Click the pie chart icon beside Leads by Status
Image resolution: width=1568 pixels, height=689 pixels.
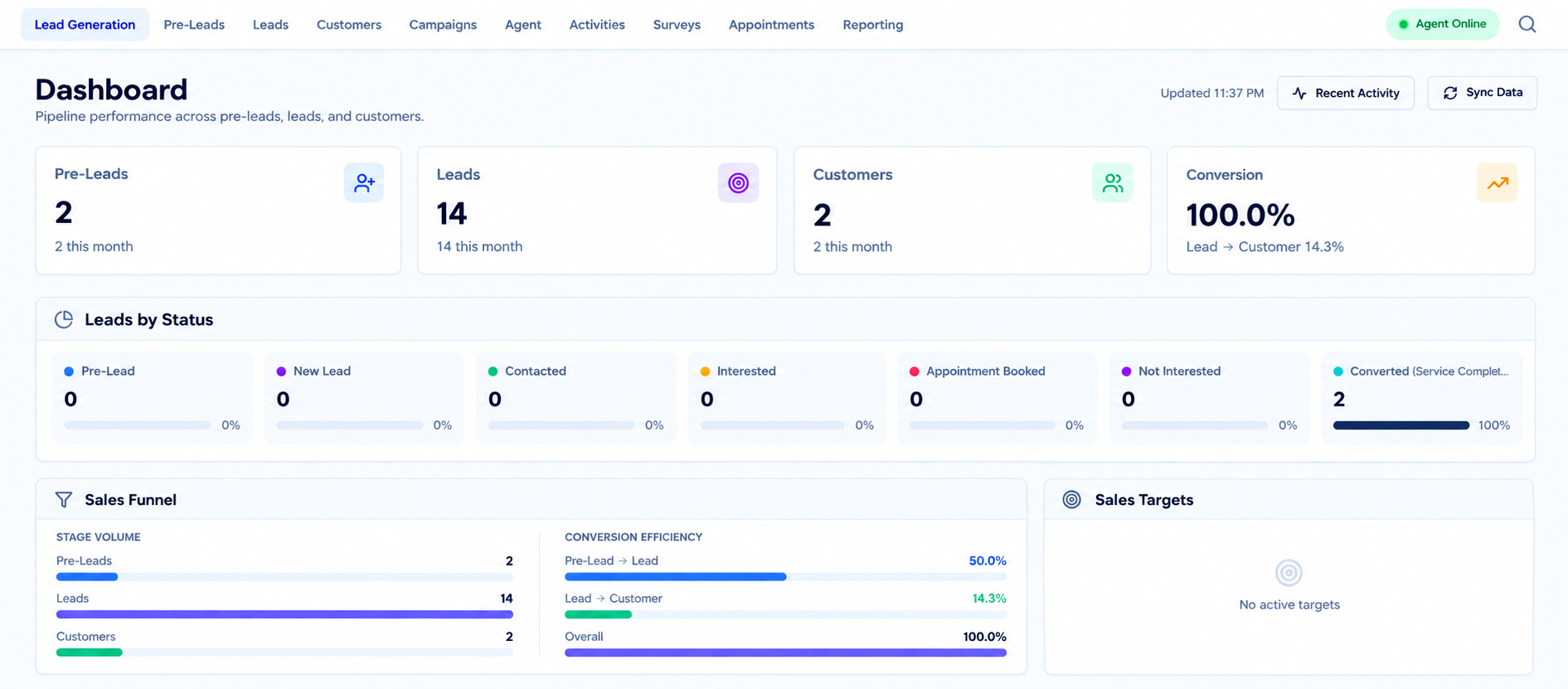point(64,319)
